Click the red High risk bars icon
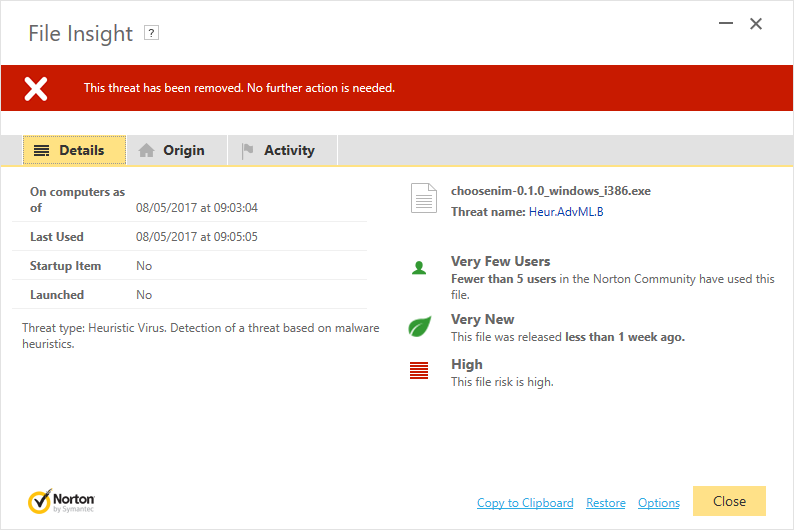794x530 pixels. coord(419,371)
